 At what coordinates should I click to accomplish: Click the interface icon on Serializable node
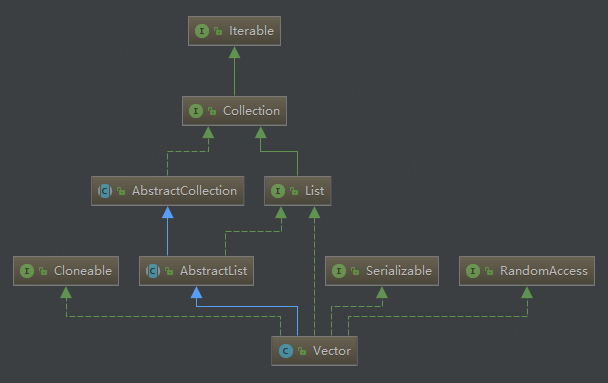click(339, 271)
